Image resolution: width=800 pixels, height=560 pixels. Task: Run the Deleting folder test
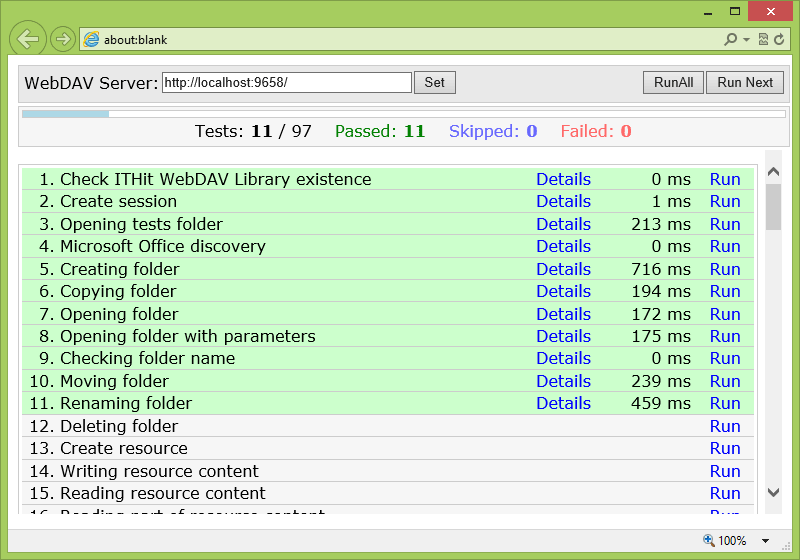coord(725,426)
